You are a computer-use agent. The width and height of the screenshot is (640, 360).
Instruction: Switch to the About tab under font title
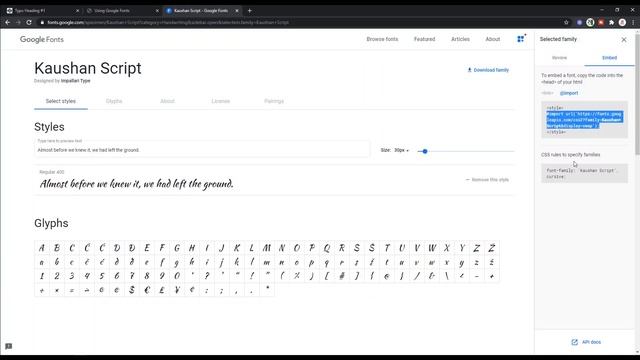click(x=167, y=101)
